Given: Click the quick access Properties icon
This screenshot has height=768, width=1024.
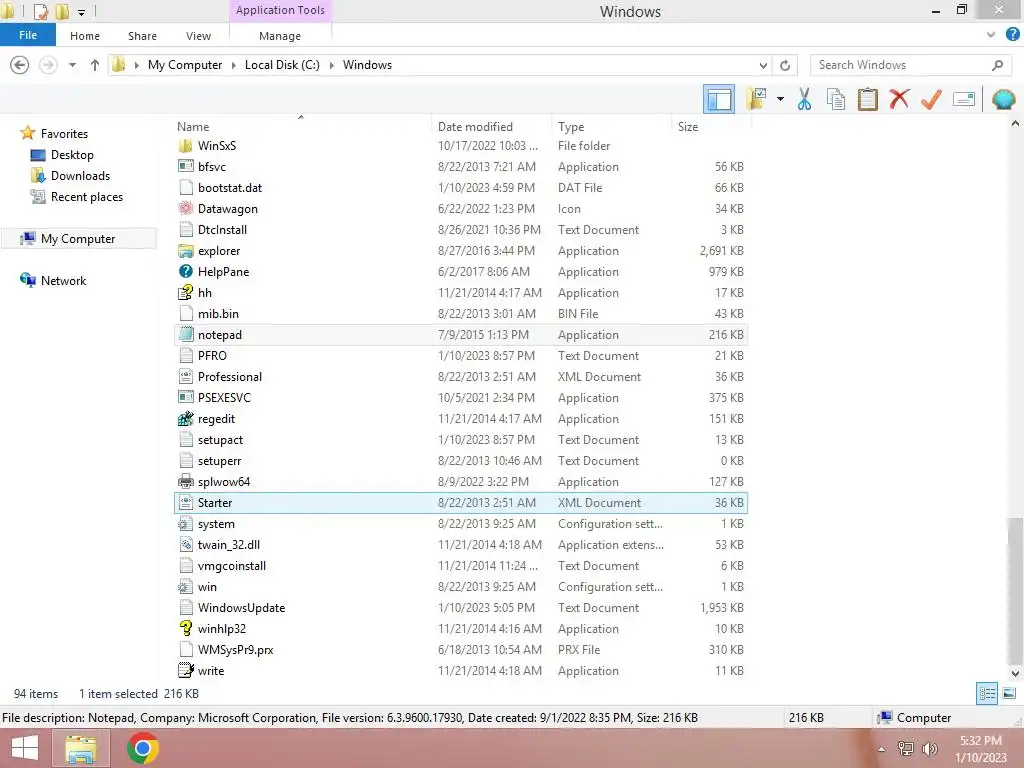Looking at the screenshot, I should click(40, 11).
